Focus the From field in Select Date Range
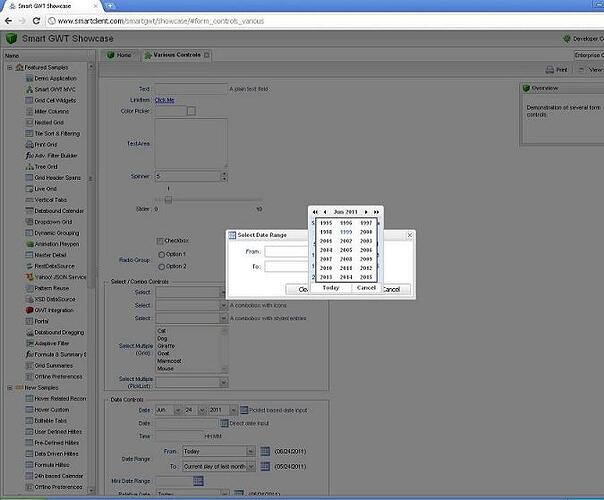 tap(287, 252)
